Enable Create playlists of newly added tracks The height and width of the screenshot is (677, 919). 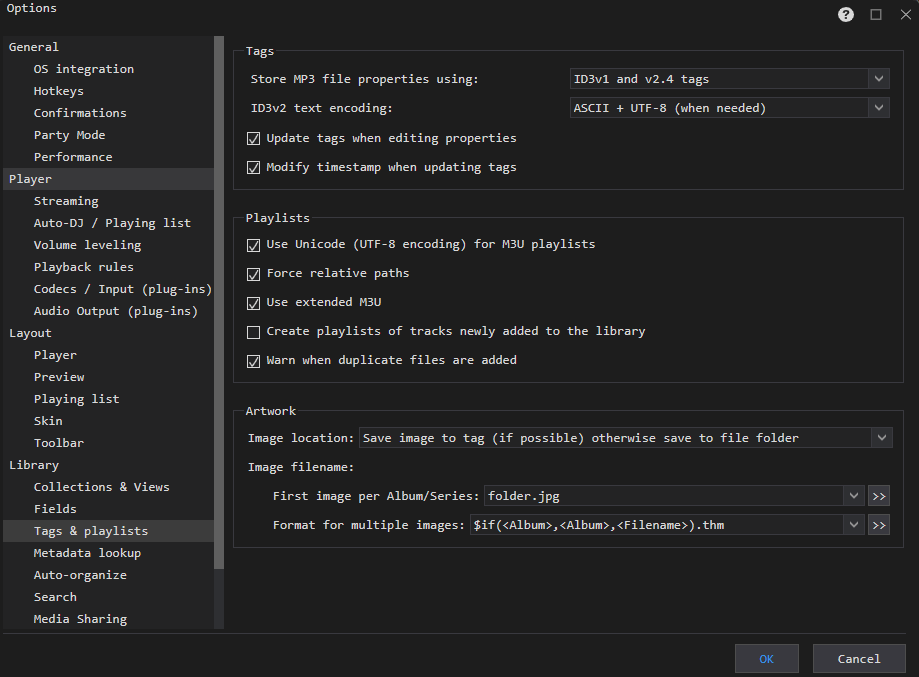(x=253, y=331)
